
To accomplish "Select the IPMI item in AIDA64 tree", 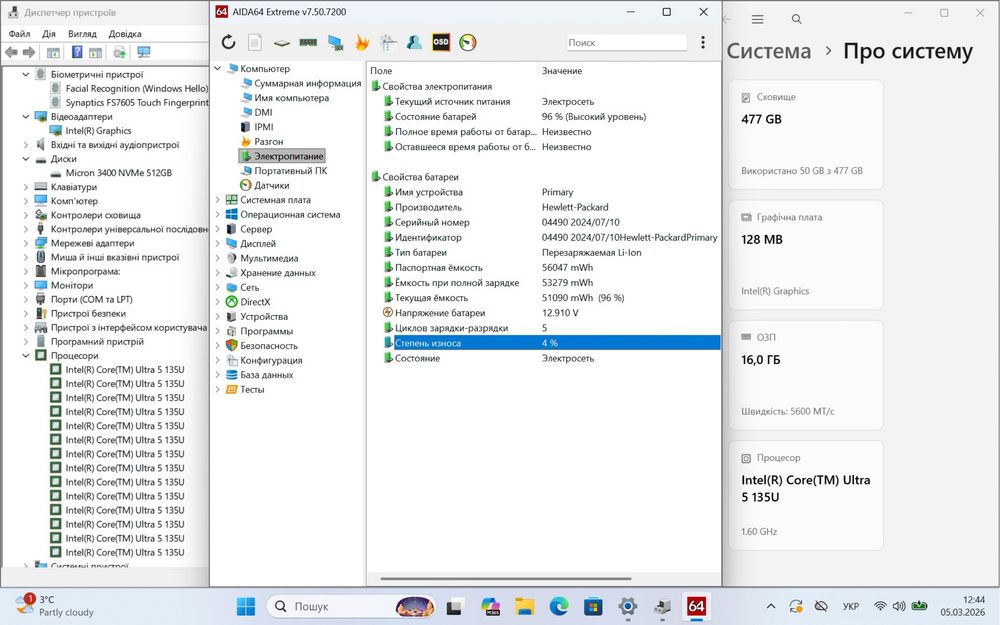I will [263, 127].
